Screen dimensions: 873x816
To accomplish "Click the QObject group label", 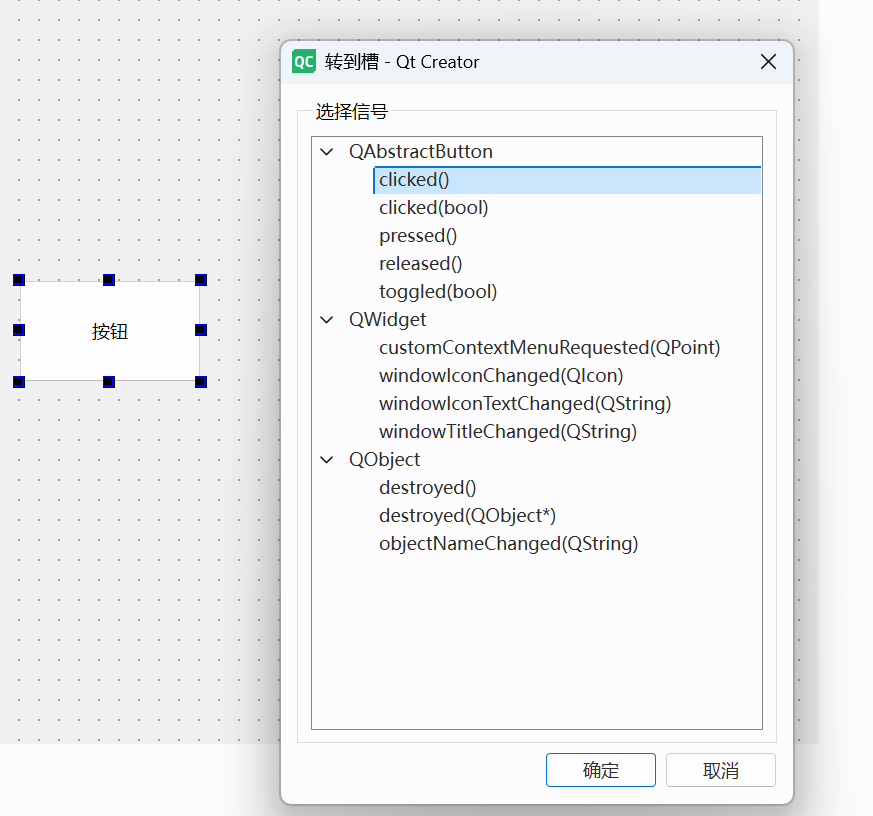I will (384, 460).
